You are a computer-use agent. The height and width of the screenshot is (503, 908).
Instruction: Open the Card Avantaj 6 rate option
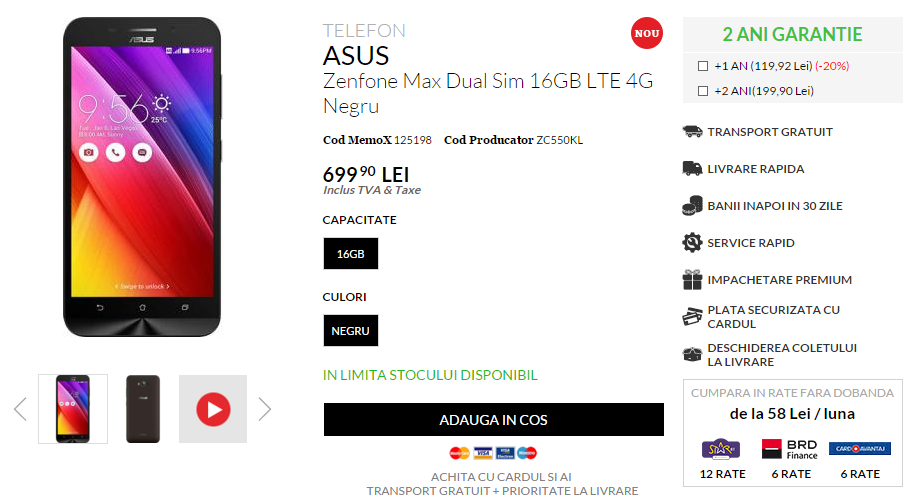click(860, 459)
